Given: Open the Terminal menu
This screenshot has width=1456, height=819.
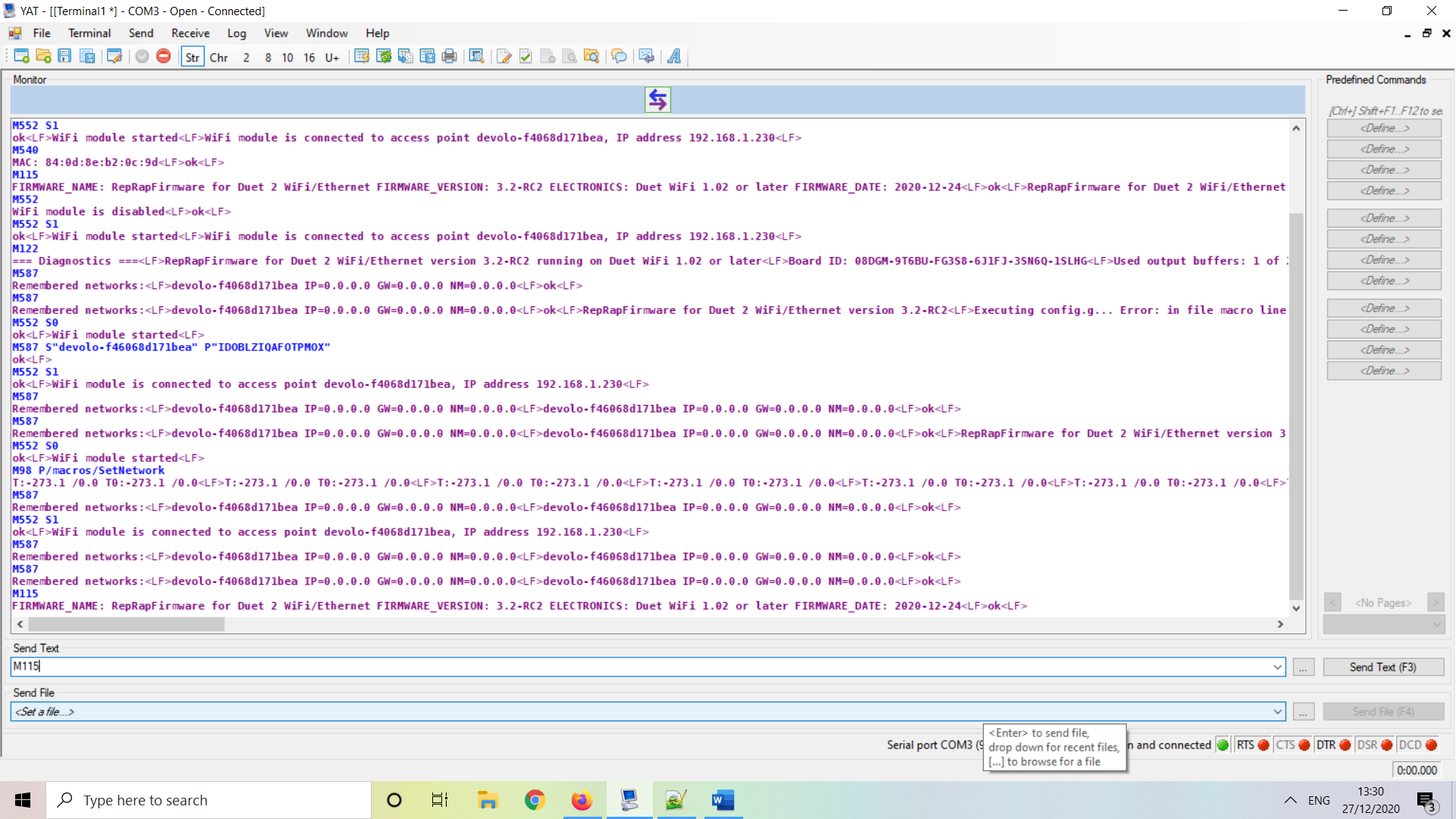Looking at the screenshot, I should (89, 33).
